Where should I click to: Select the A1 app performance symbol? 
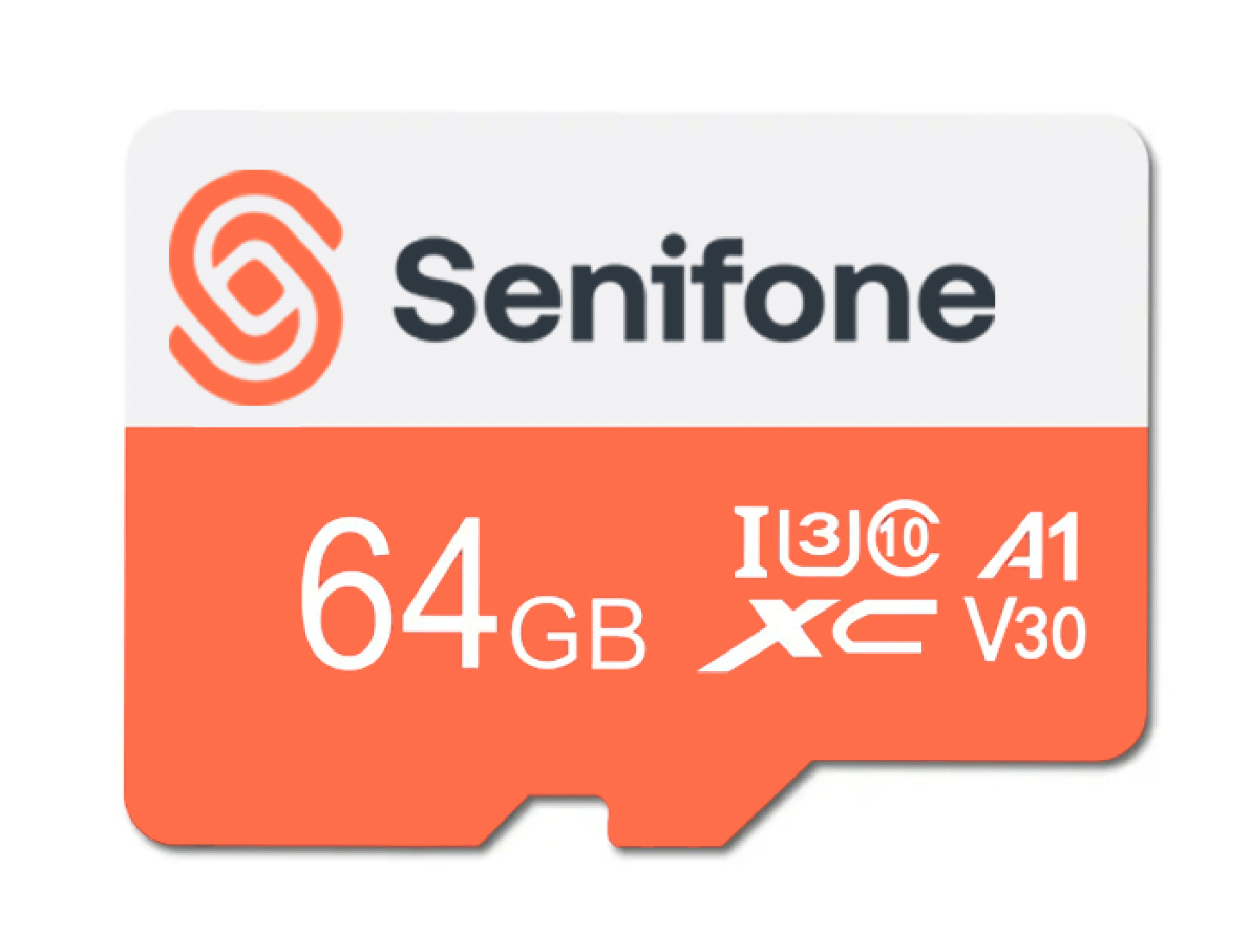pyautogui.click(x=1029, y=545)
